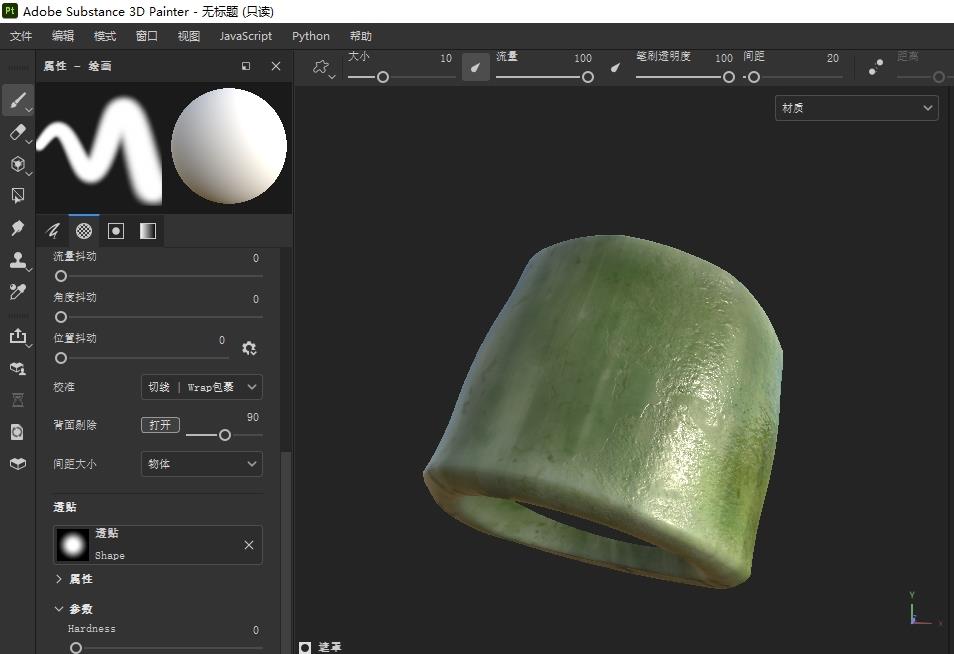The image size is (954, 654).
Task: Open the material gradient tab icon
Action: pyautogui.click(x=148, y=231)
